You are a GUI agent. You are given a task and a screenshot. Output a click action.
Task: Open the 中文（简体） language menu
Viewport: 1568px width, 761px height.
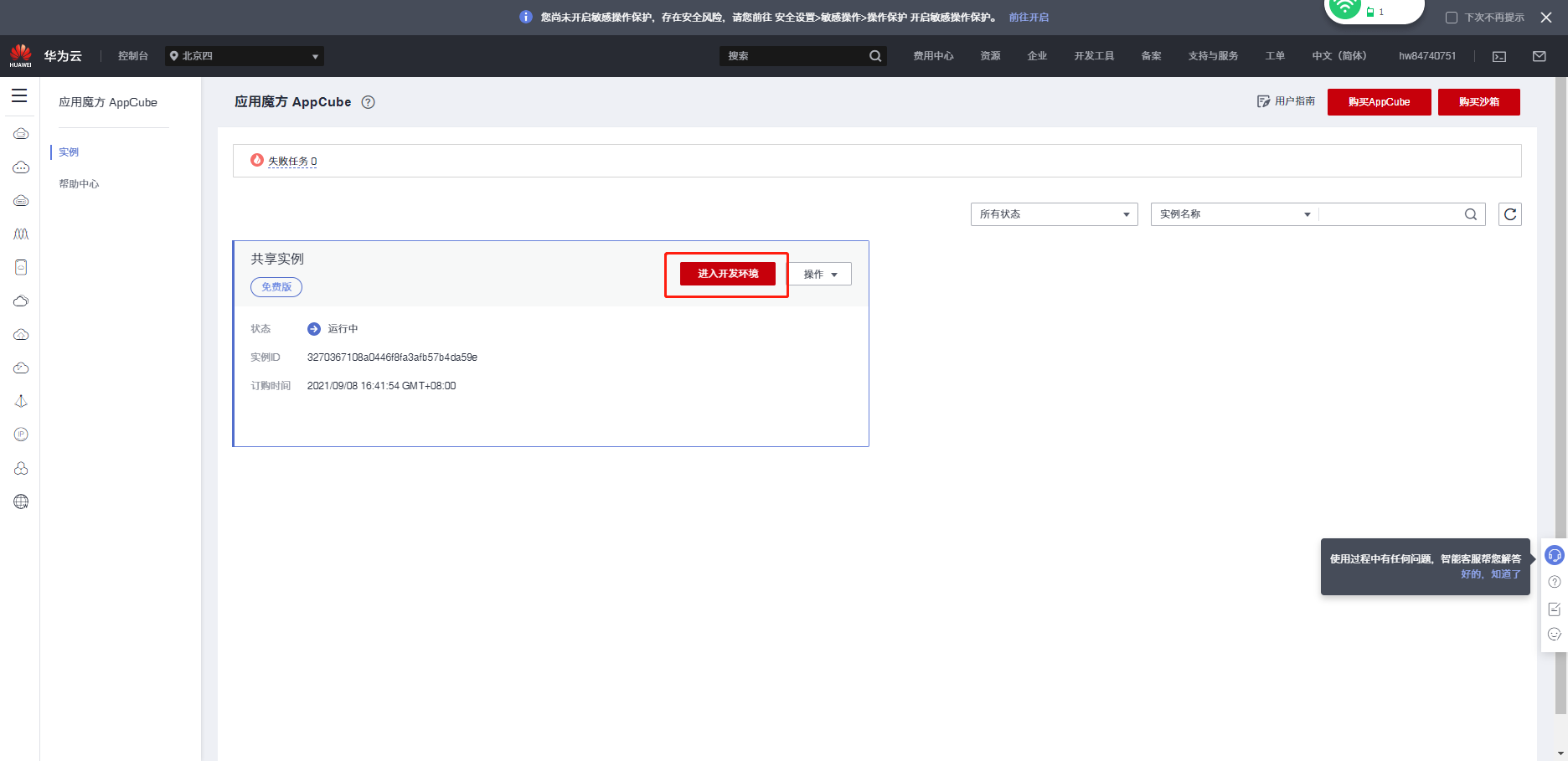(1338, 56)
